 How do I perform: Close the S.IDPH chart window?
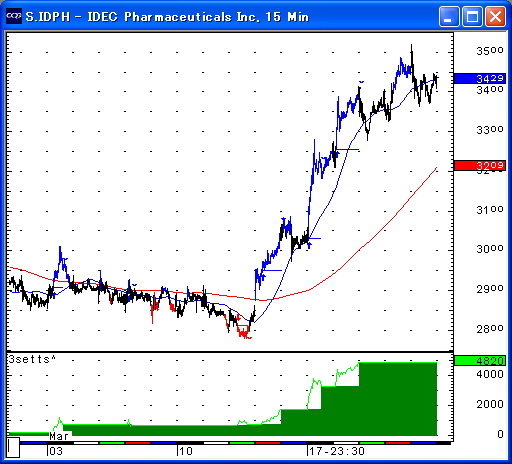coord(495,16)
